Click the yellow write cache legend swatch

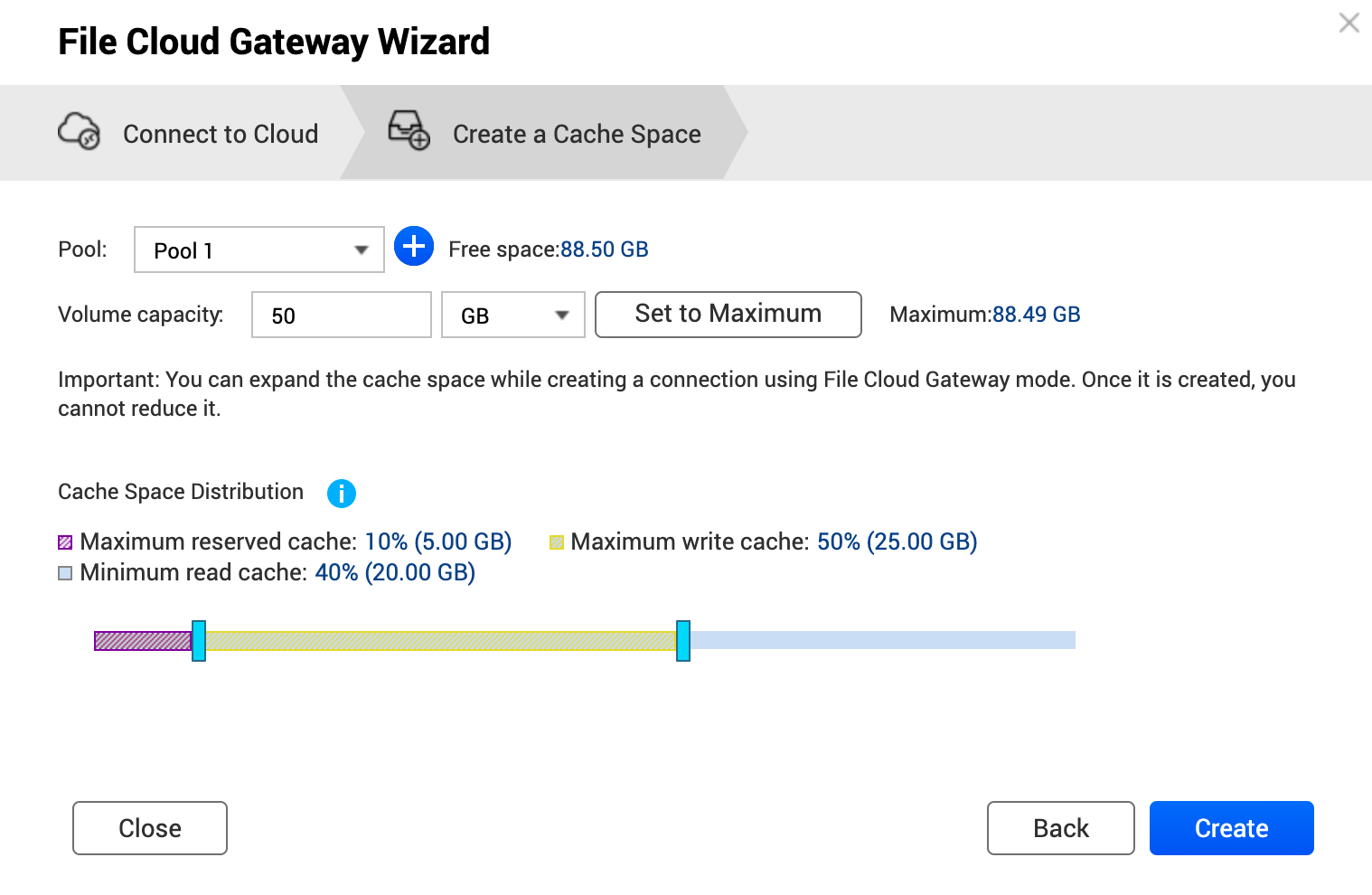[x=557, y=542]
